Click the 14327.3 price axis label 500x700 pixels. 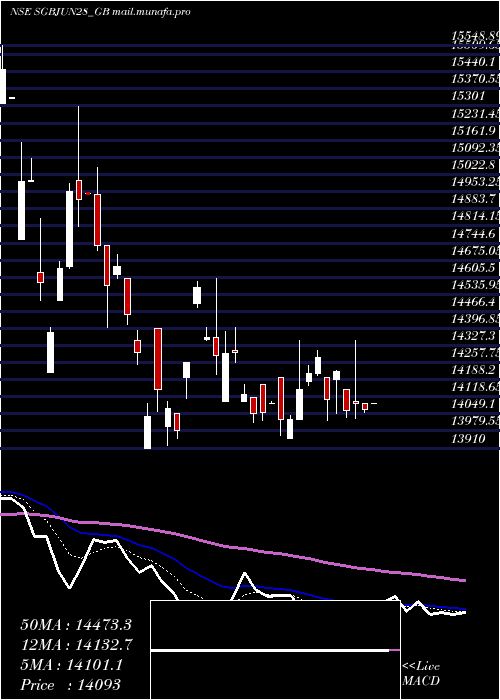473,338
